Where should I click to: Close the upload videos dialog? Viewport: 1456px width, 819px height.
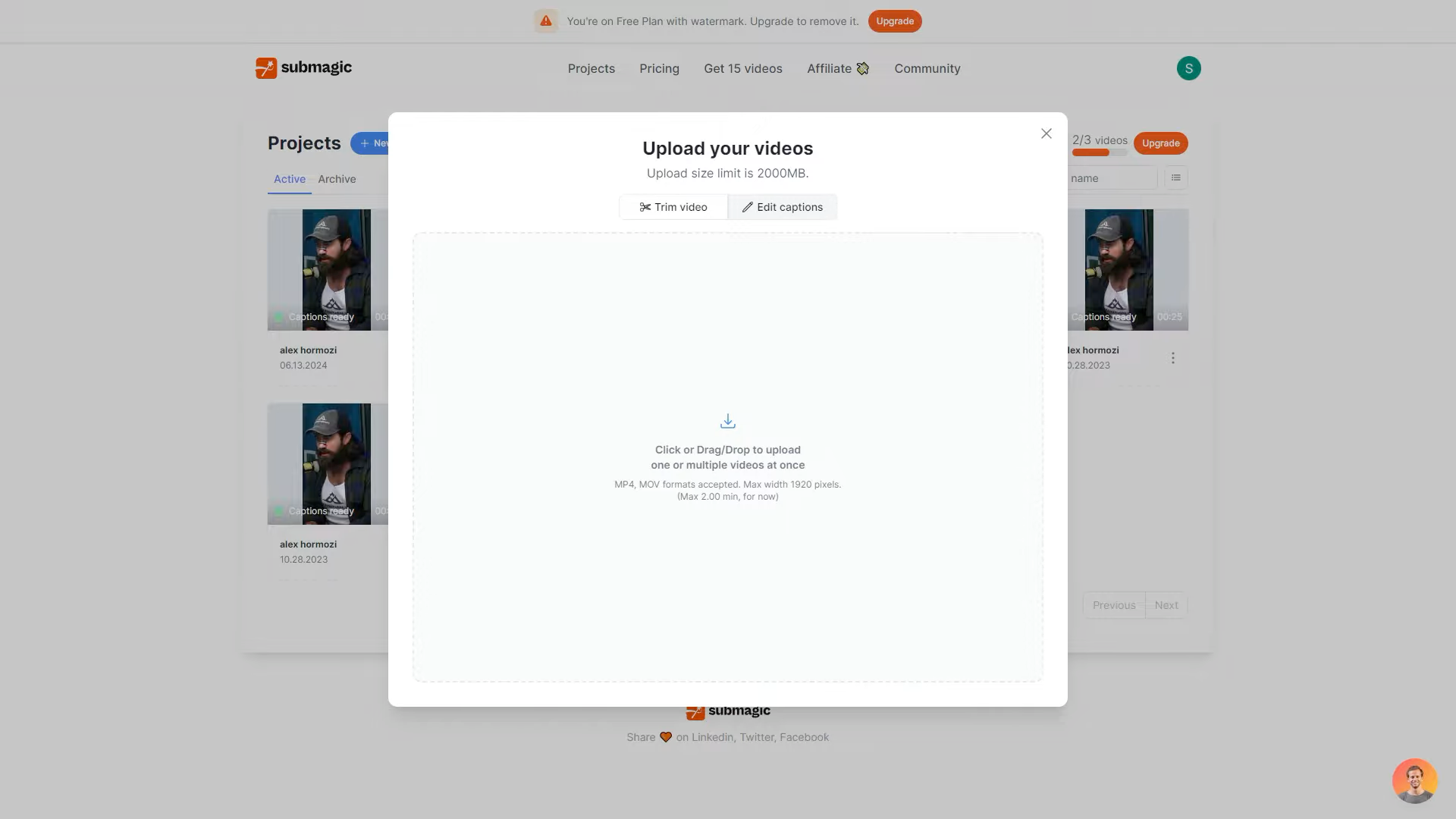tap(1046, 133)
